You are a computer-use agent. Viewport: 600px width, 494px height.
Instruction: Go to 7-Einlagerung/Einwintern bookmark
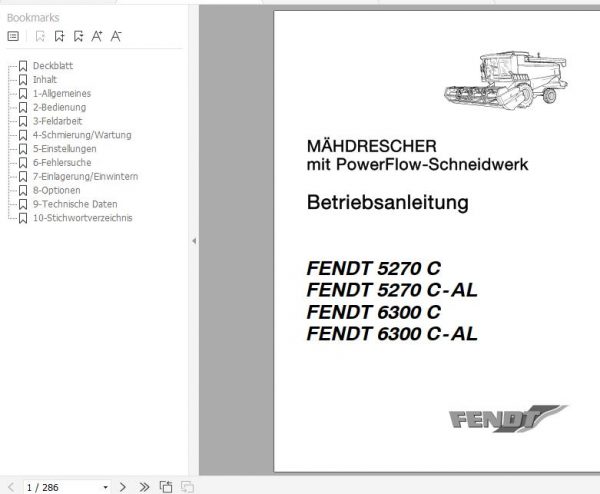(x=85, y=176)
